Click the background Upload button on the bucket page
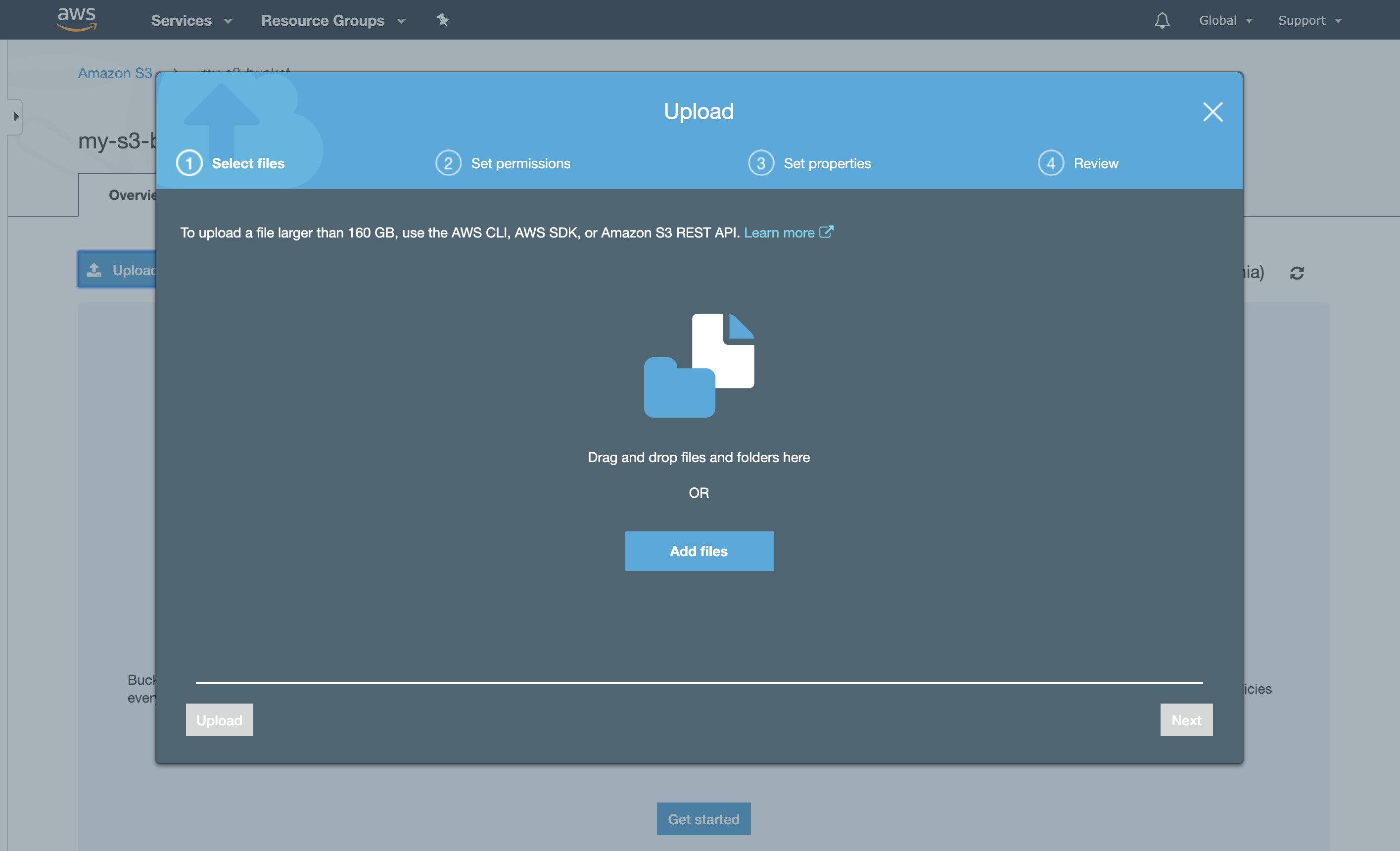Image resolution: width=1400 pixels, height=851 pixels. tap(117, 269)
